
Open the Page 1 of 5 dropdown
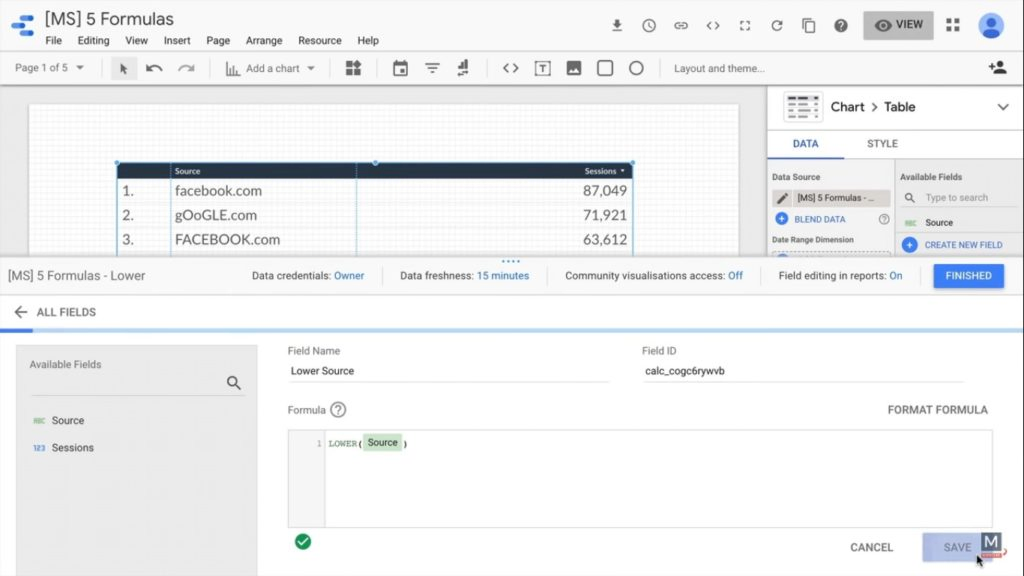[x=50, y=68]
